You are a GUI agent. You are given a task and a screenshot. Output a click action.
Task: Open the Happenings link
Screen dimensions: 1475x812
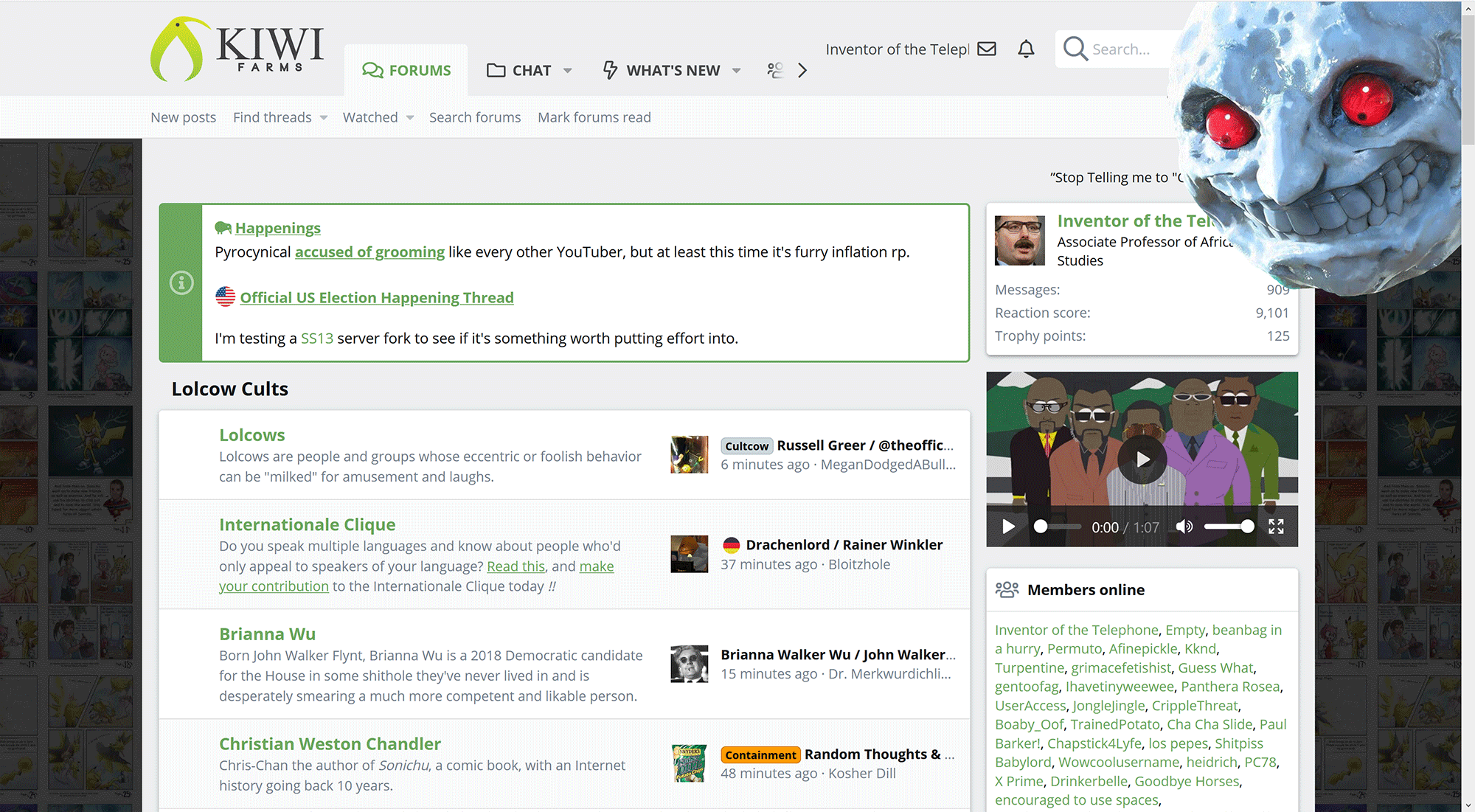[278, 228]
